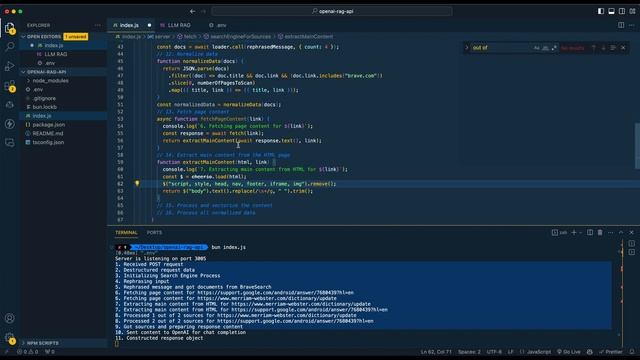Click Ln 62, Col 71 cursor position
Viewport: 640px width, 360px height.
436,352
